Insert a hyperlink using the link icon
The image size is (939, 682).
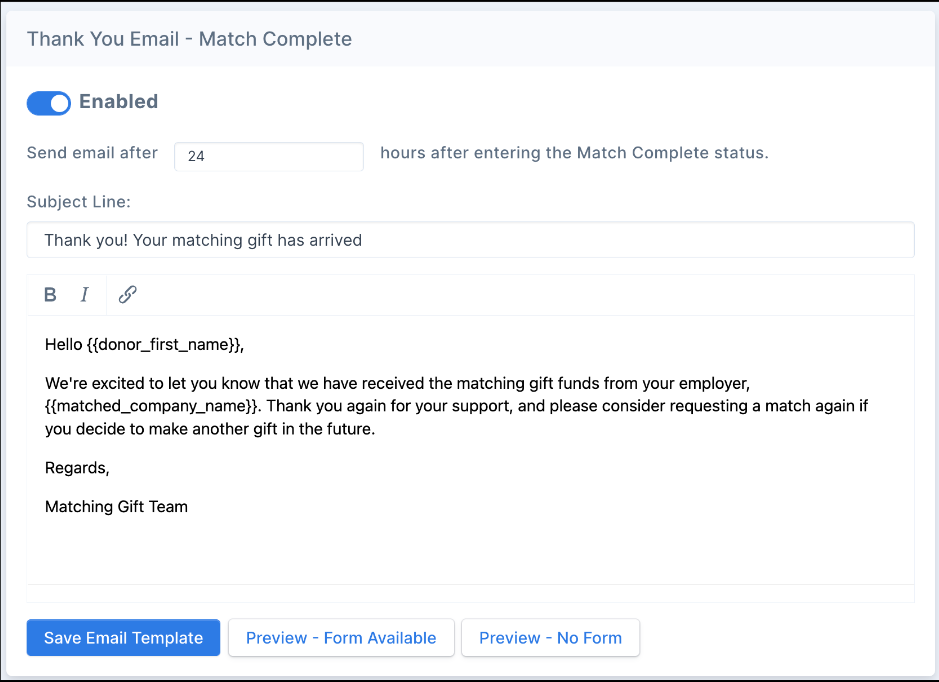(126, 294)
